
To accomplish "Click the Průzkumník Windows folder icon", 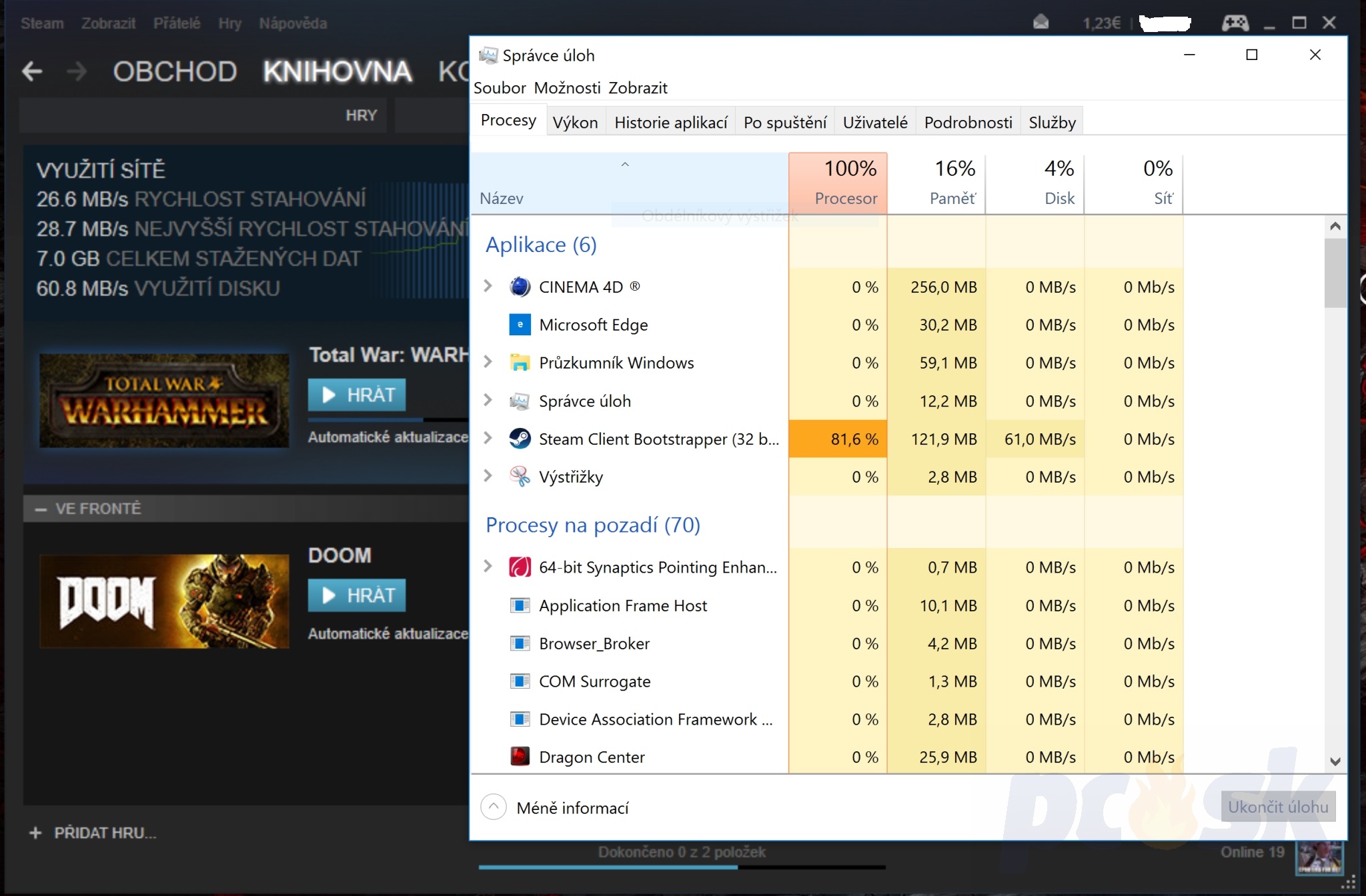I will [x=520, y=363].
